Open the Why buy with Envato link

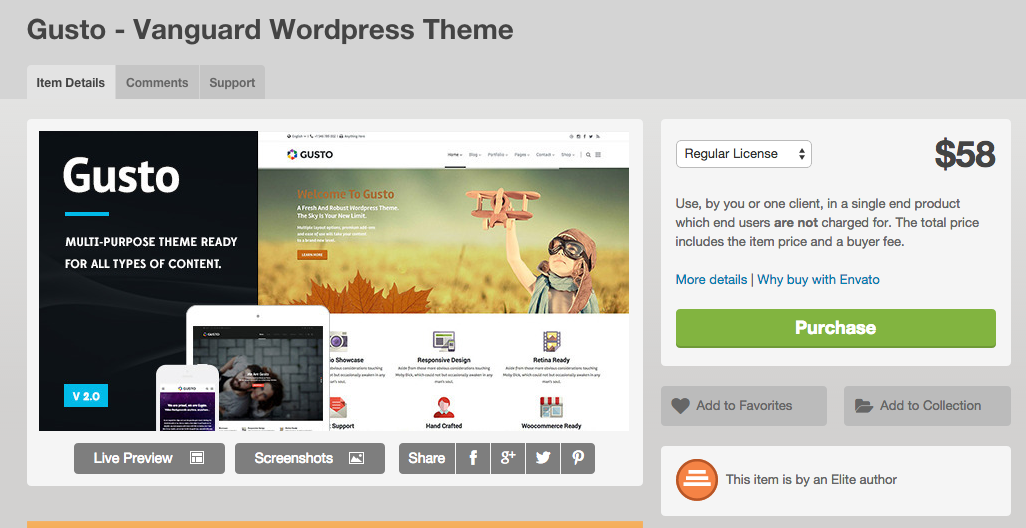coord(818,279)
